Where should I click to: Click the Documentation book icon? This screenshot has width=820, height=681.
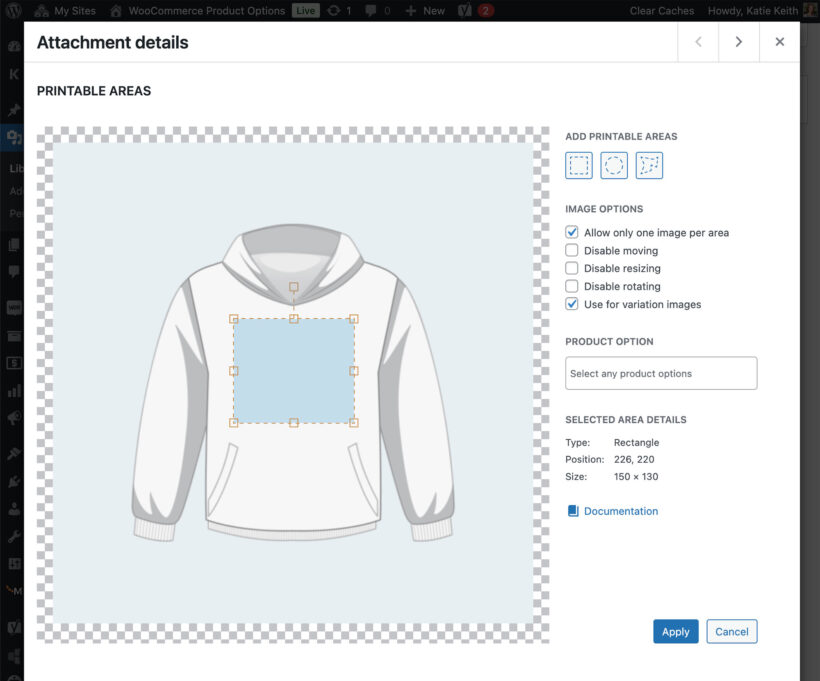coord(573,511)
